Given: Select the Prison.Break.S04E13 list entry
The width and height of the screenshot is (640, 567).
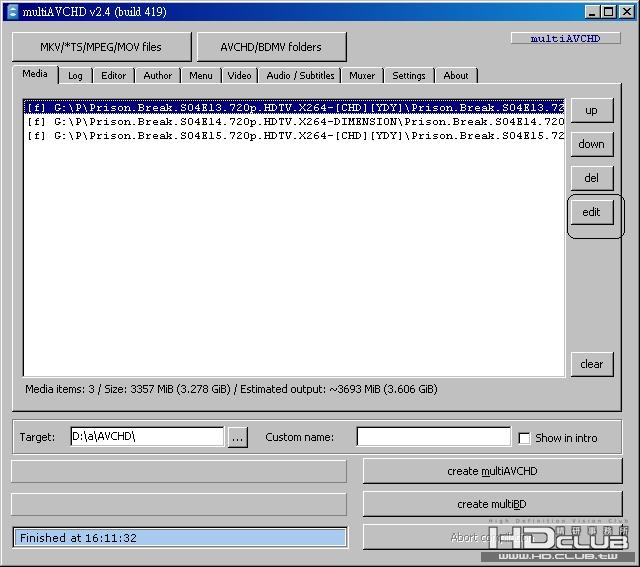Looking at the screenshot, I should (x=294, y=107).
